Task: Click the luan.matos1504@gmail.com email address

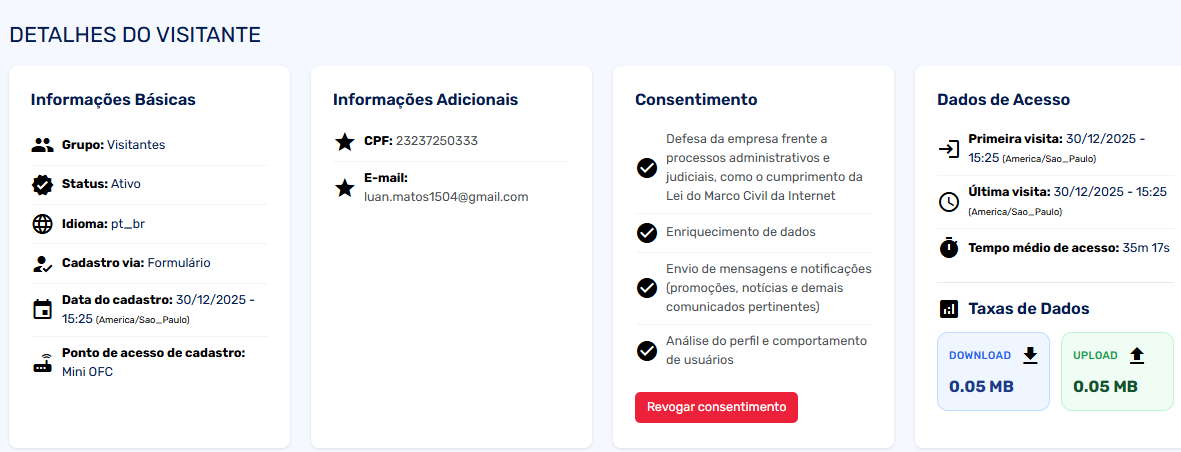Action: (446, 197)
